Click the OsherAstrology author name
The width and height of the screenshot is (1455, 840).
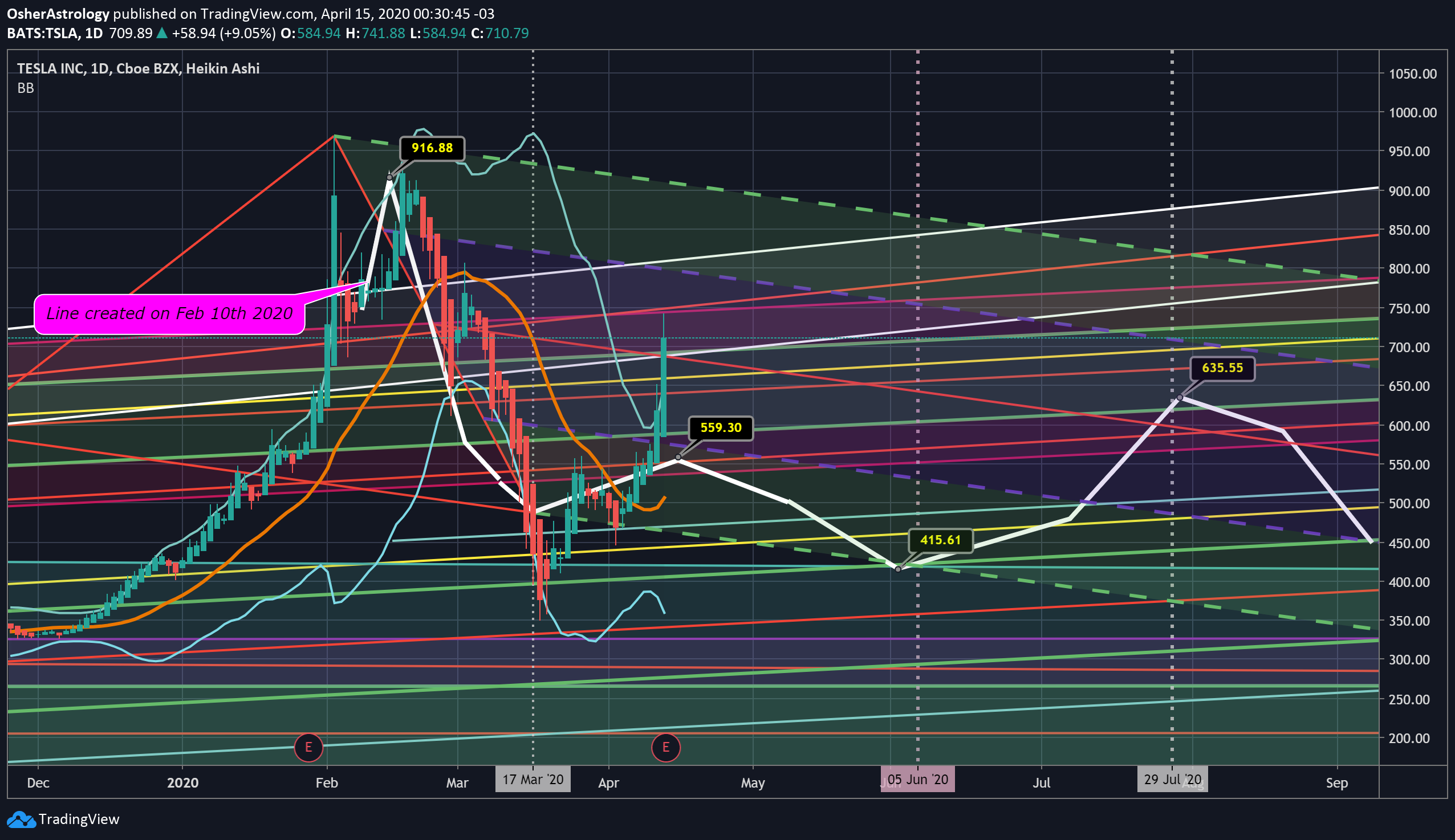[x=58, y=14]
